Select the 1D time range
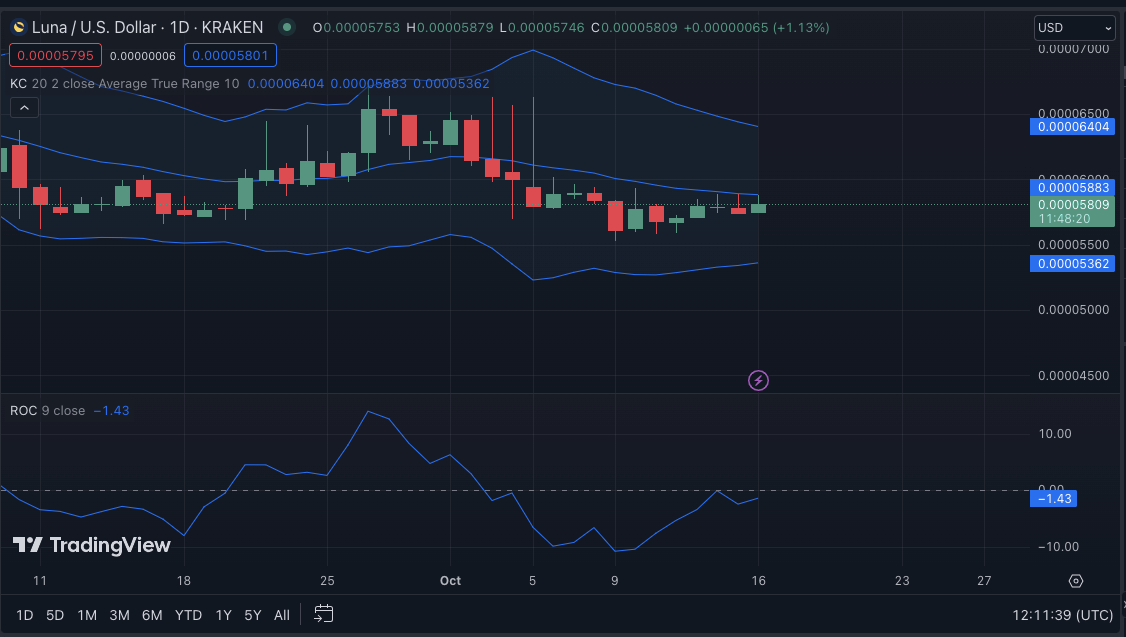Screen dimensions: 1126x637 [x=24, y=615]
